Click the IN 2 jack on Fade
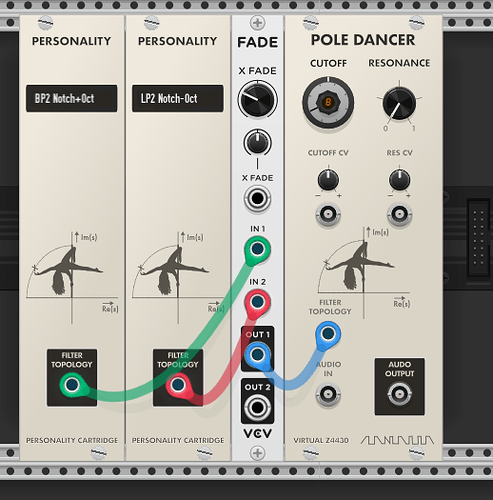 coord(257,302)
